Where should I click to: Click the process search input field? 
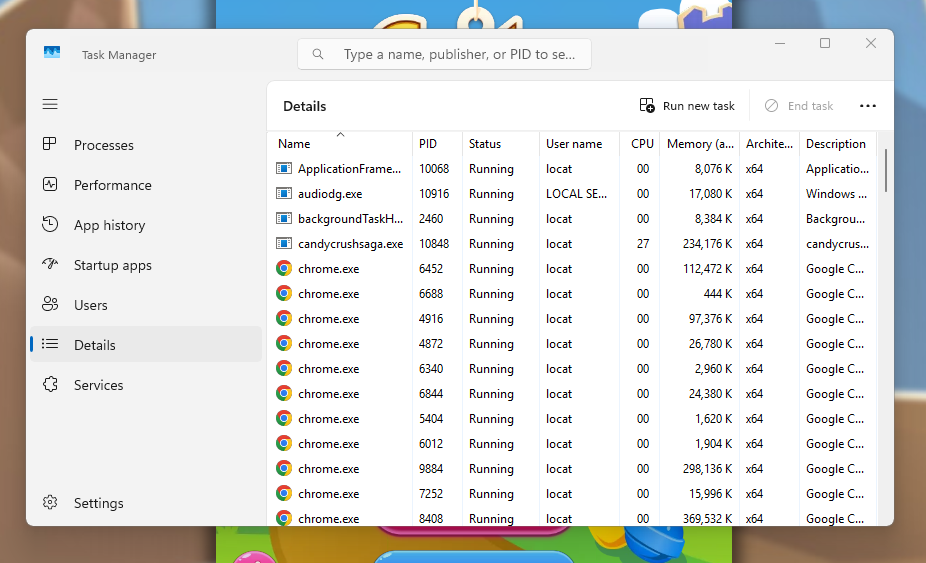444,54
